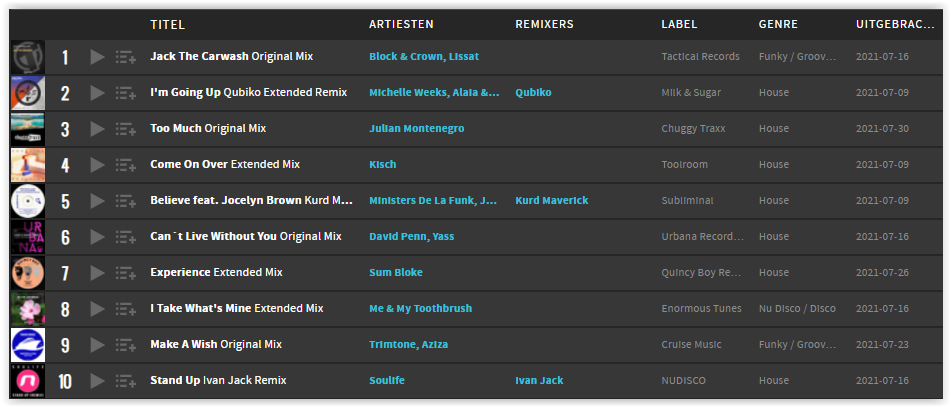Add Make A Wish to queue
This screenshot has height=407, width=951.
point(126,345)
